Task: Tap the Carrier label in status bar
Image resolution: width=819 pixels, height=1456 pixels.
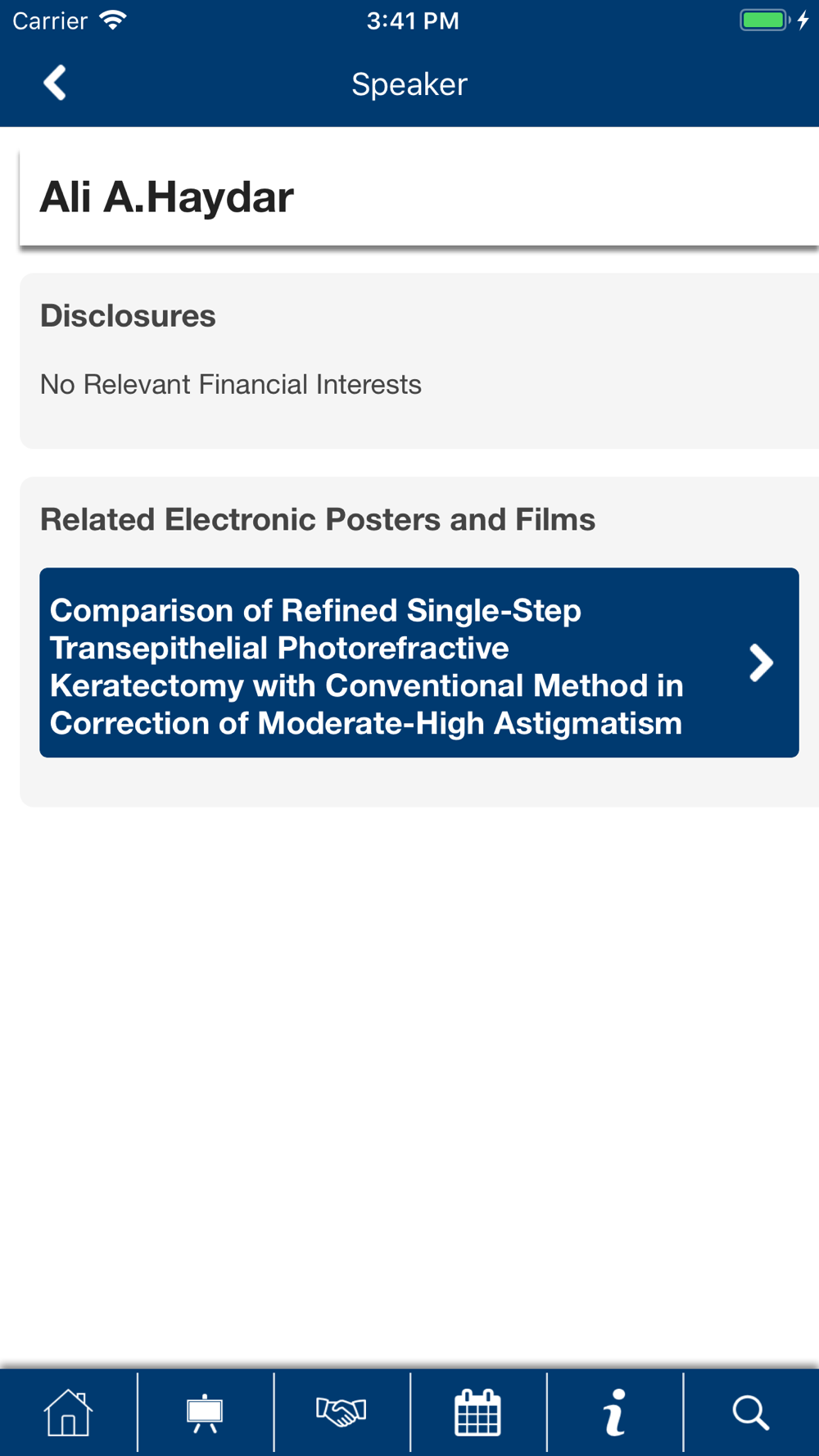Action: tap(50, 20)
